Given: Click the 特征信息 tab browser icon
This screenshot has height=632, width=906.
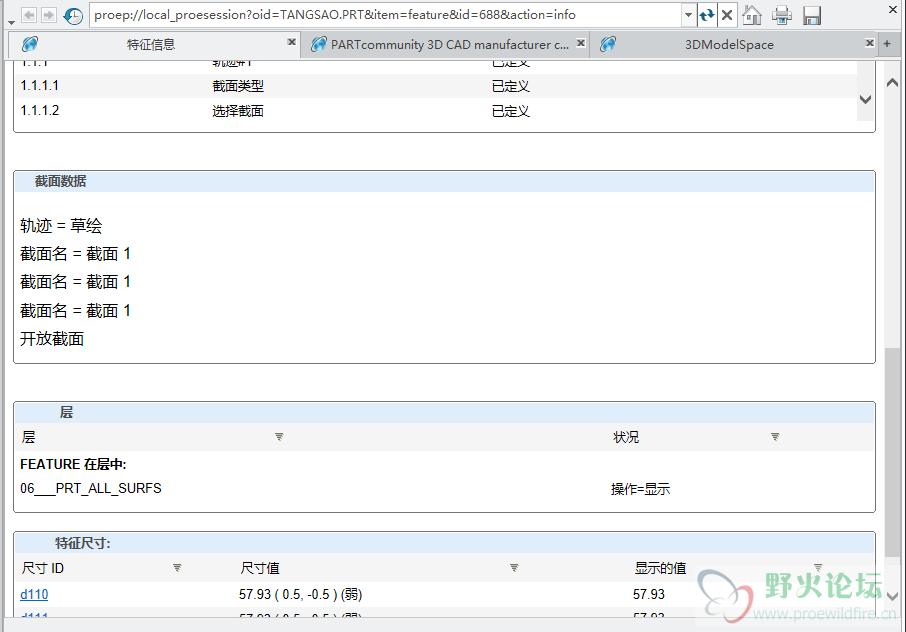Looking at the screenshot, I should point(29,44).
